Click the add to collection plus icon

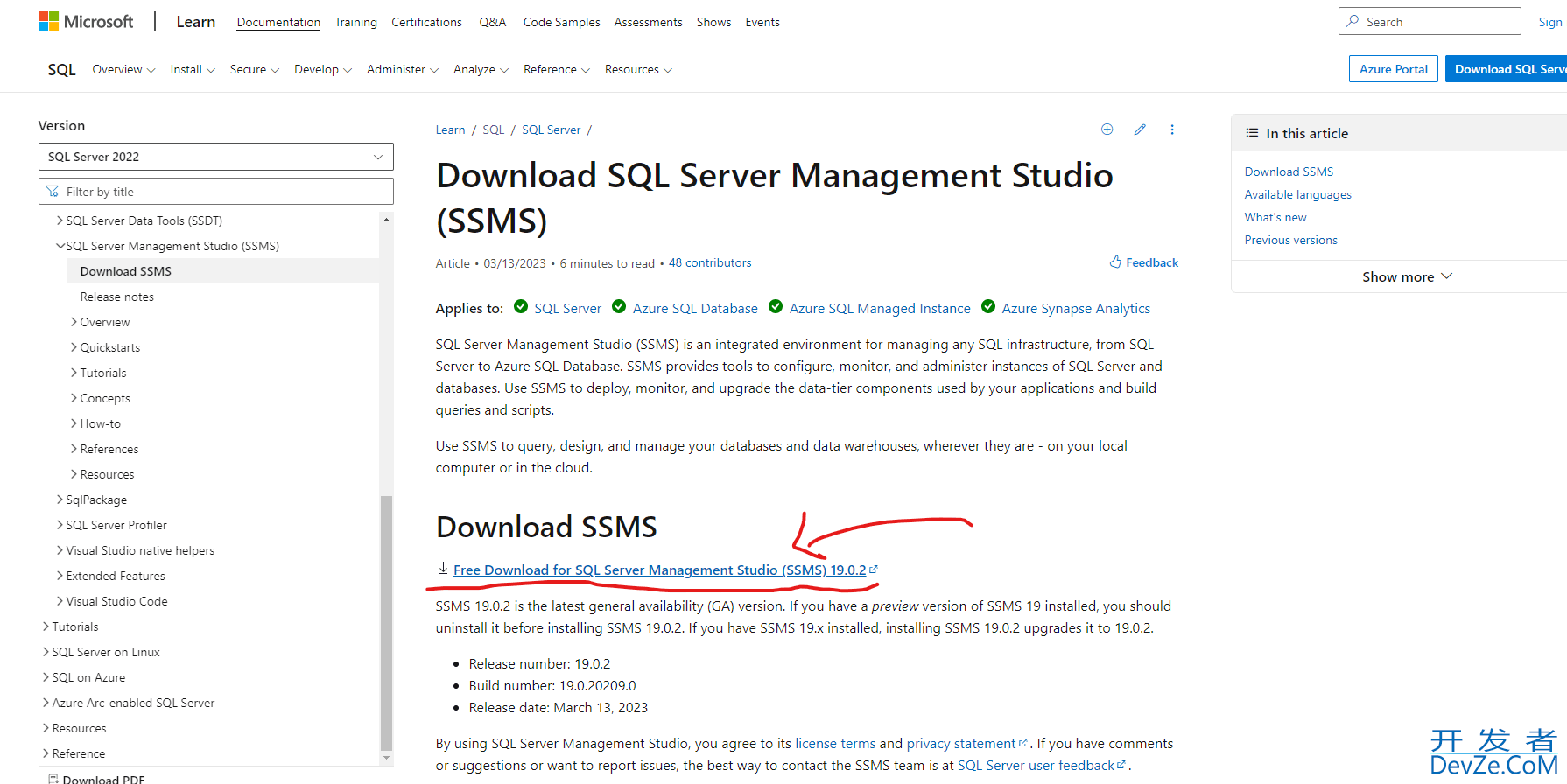1107,129
